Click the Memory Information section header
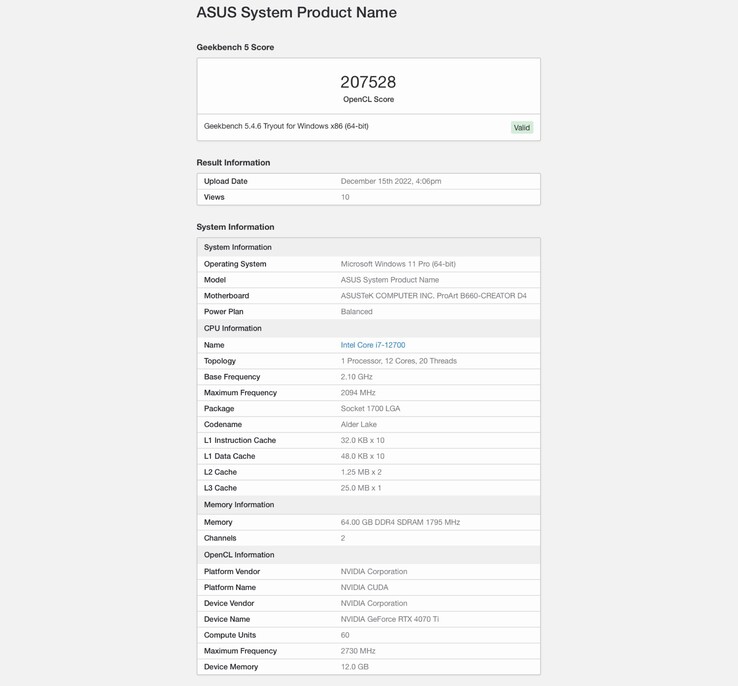The image size is (738, 686). click(x=238, y=505)
